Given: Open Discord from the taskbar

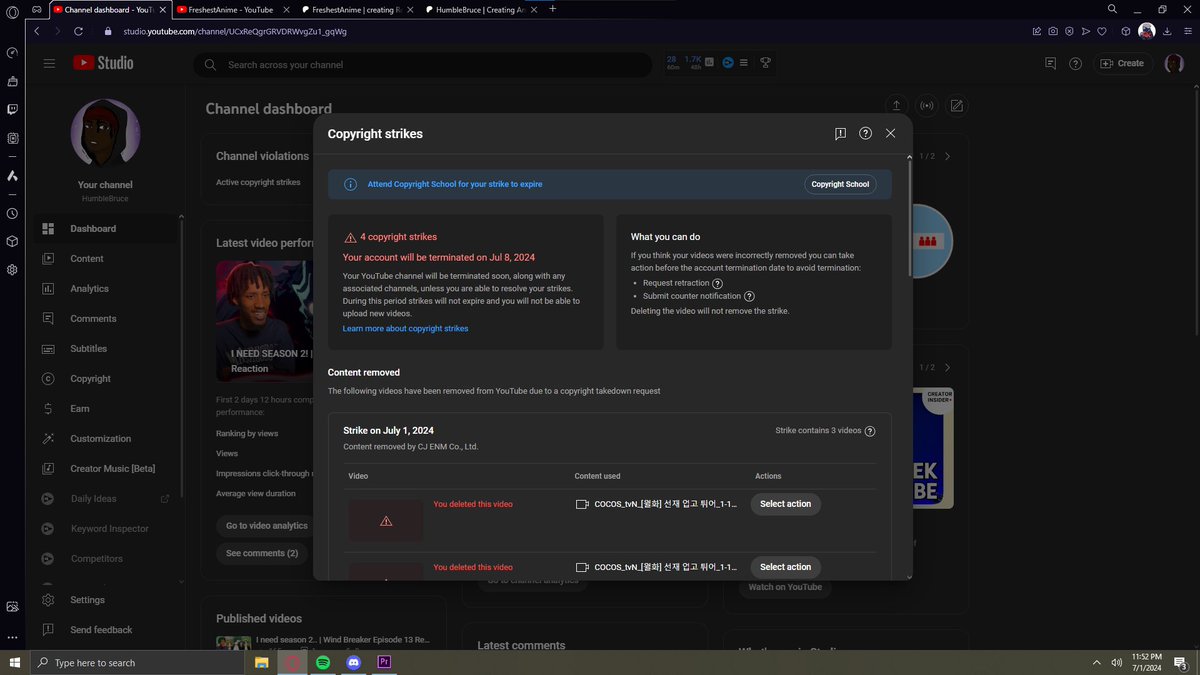Looking at the screenshot, I should click(353, 662).
